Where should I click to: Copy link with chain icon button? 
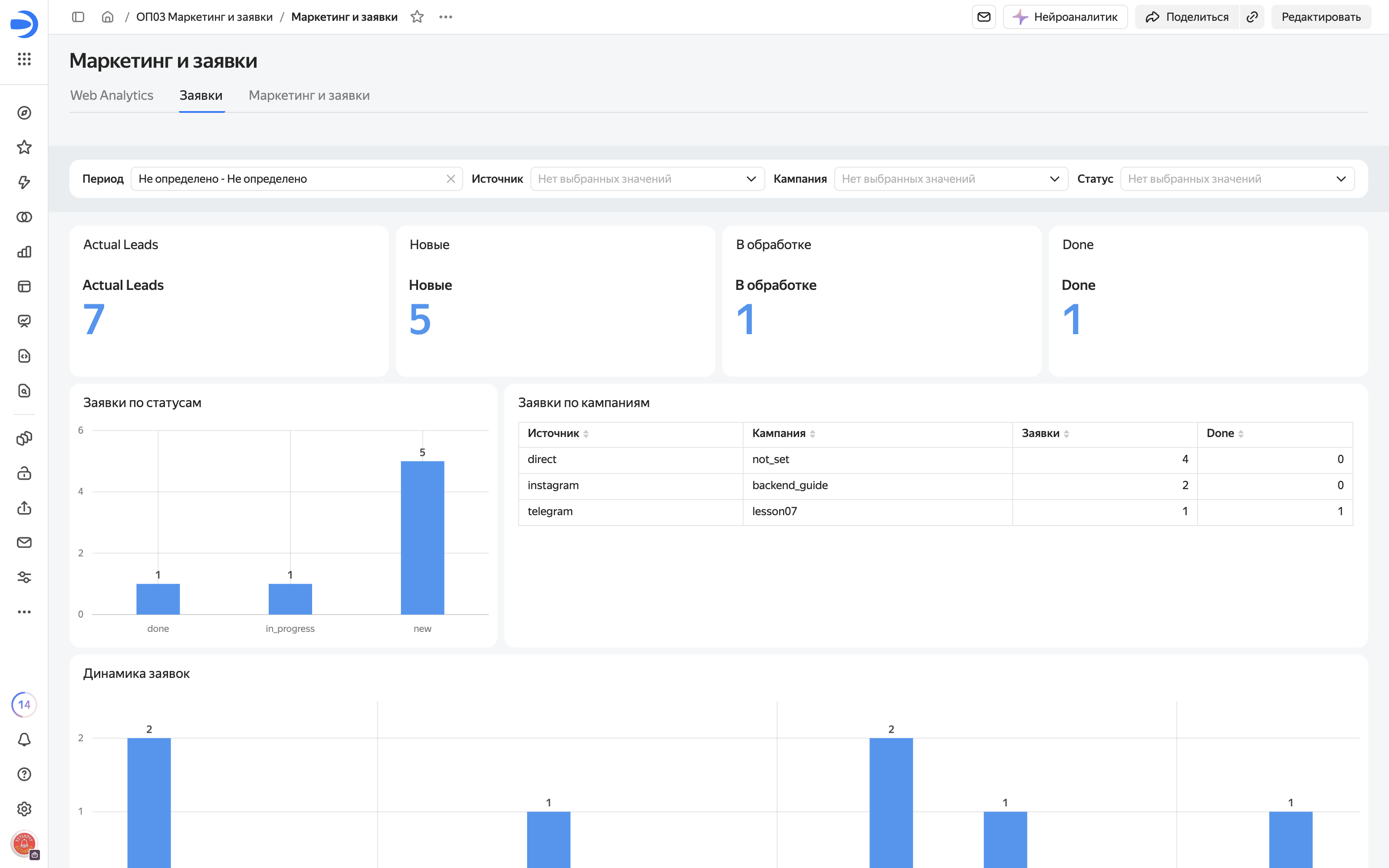pos(1252,17)
